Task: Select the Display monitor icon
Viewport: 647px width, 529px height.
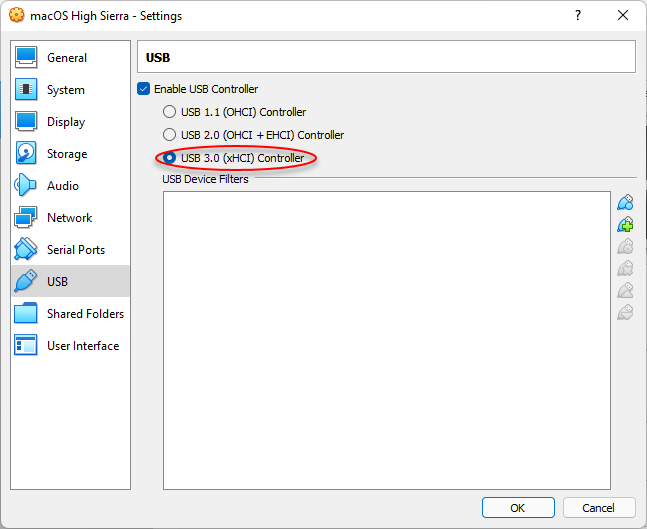Action: coord(26,121)
